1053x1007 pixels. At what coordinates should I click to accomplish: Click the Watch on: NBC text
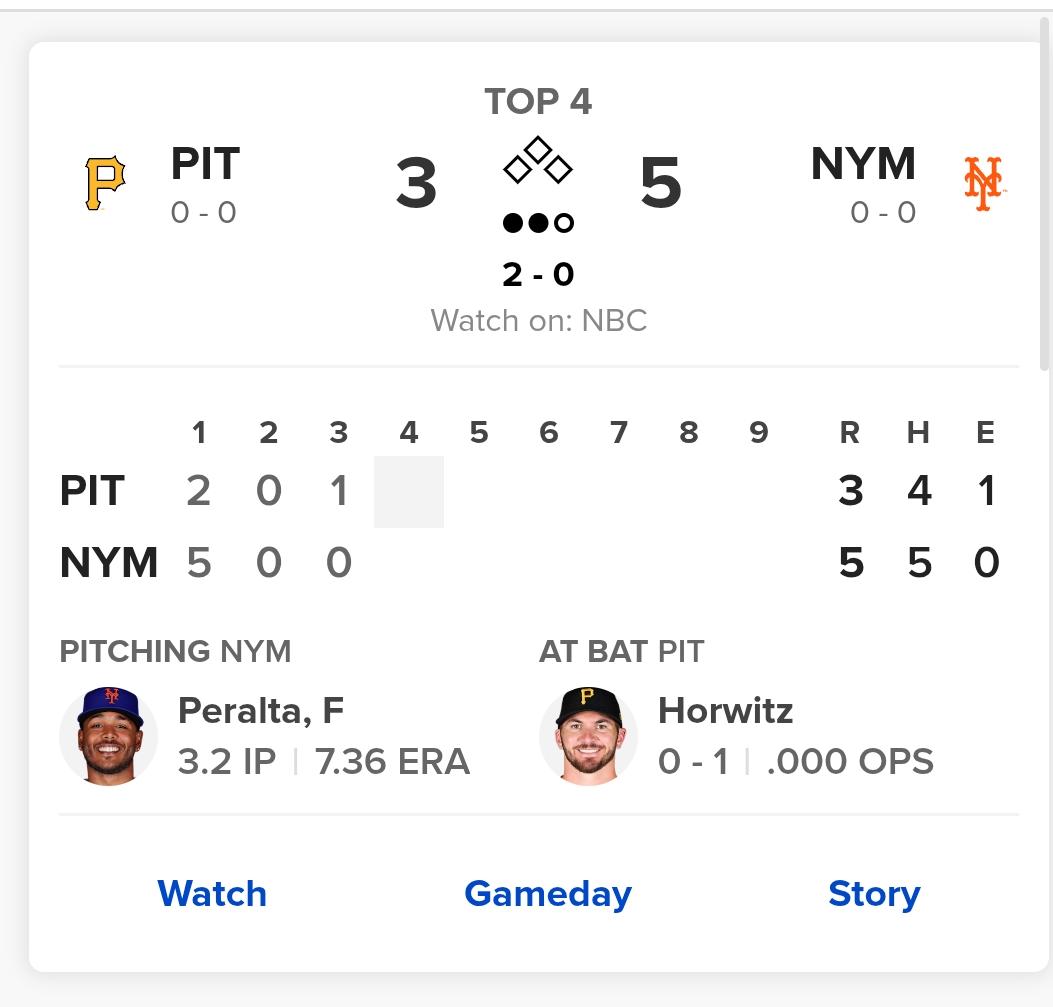(538, 321)
